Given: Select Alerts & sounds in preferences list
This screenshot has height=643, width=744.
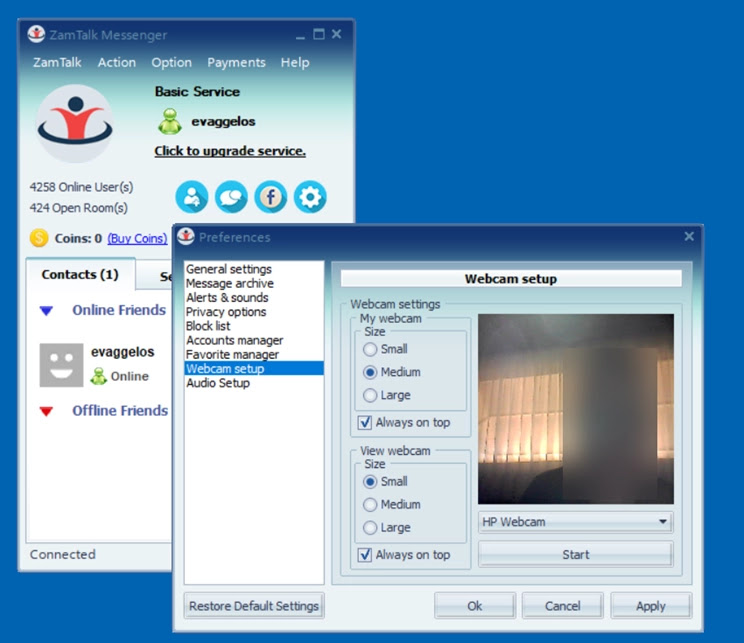Looking at the screenshot, I should 254,298.
